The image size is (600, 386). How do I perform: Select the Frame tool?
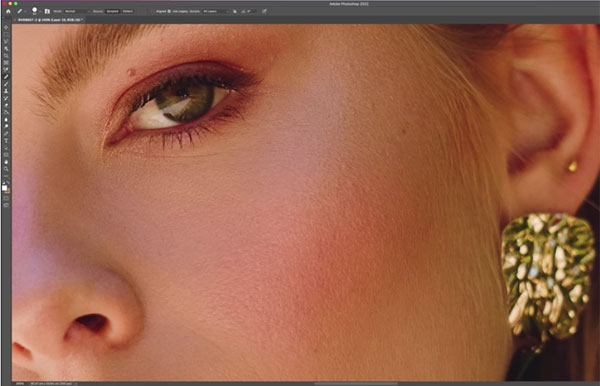pyautogui.click(x=6, y=62)
